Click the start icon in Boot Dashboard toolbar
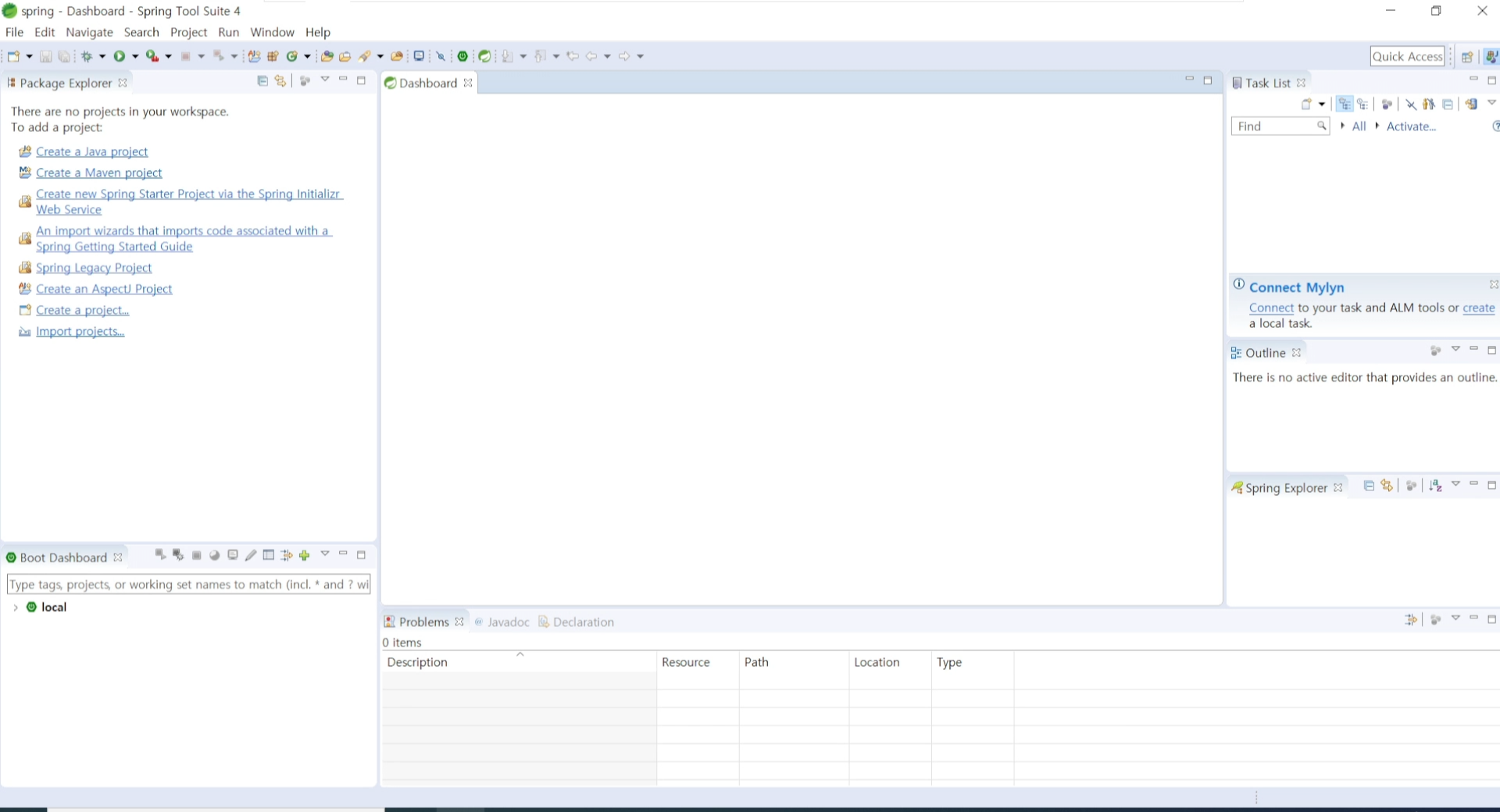 tap(160, 554)
